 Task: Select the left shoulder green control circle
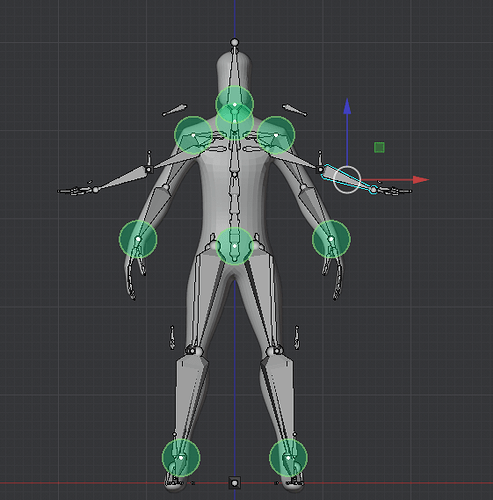click(x=194, y=135)
